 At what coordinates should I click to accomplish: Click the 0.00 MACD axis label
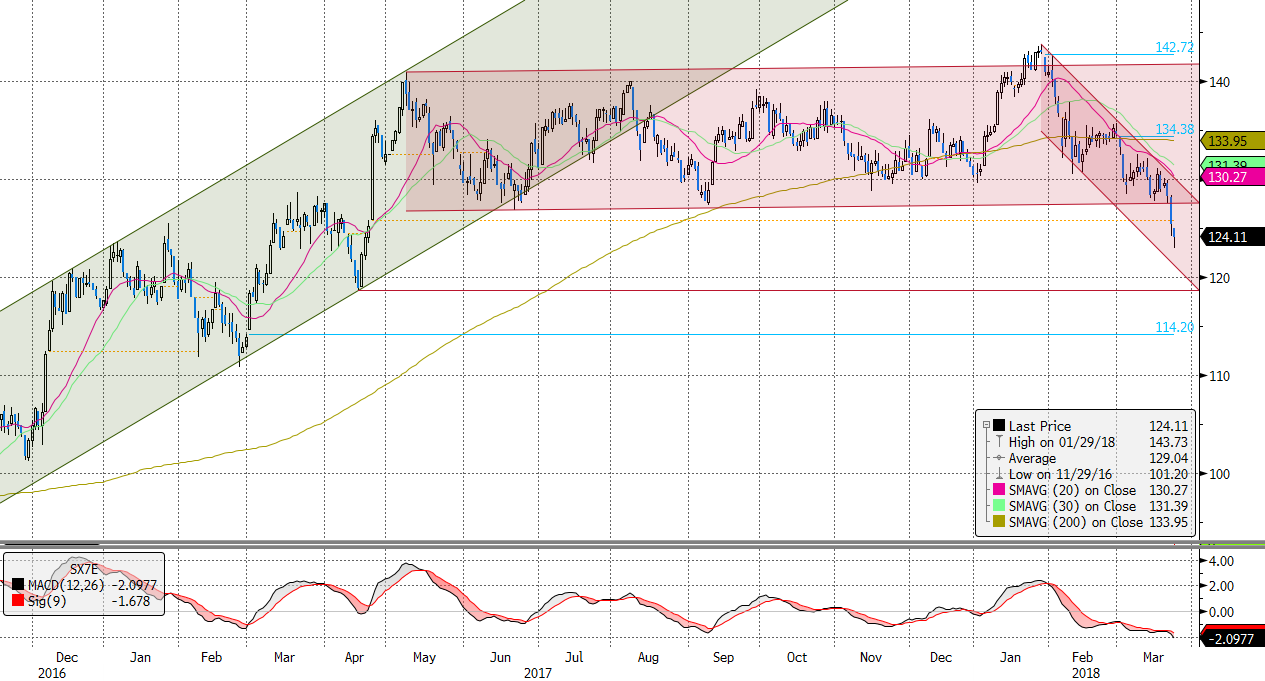[1222, 612]
